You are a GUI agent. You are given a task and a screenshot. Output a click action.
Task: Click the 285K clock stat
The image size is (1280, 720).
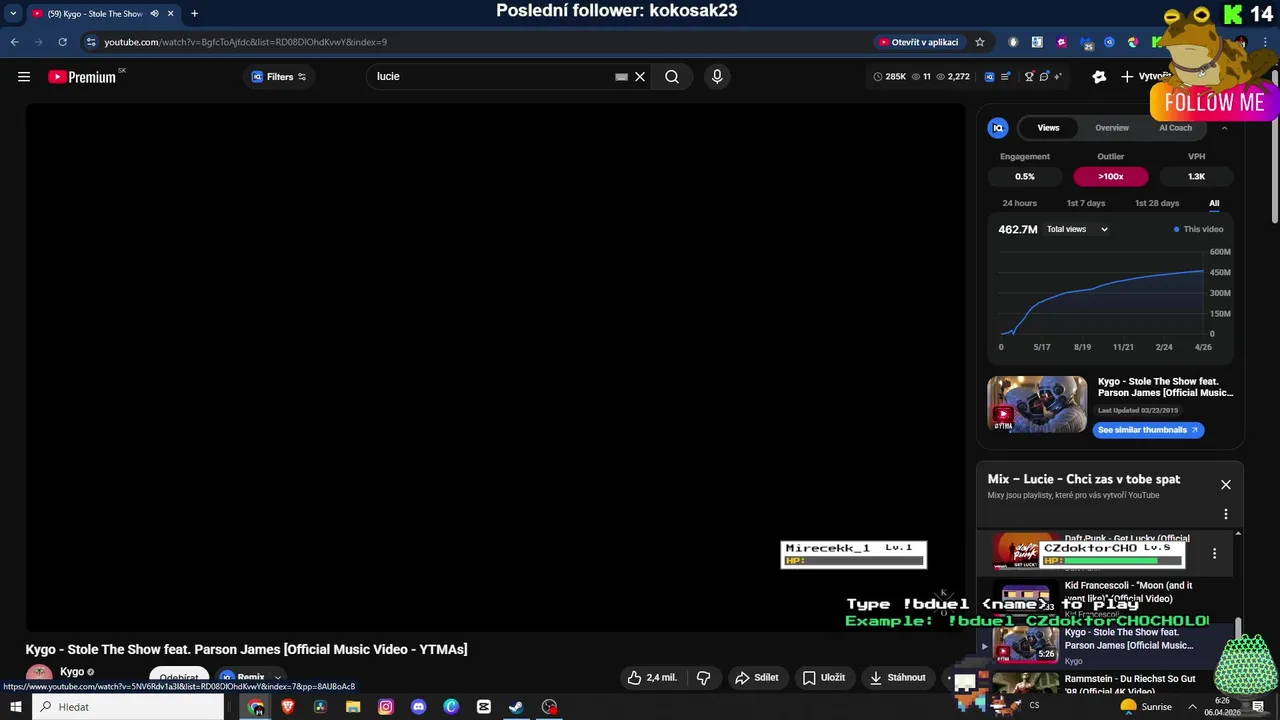pos(889,77)
